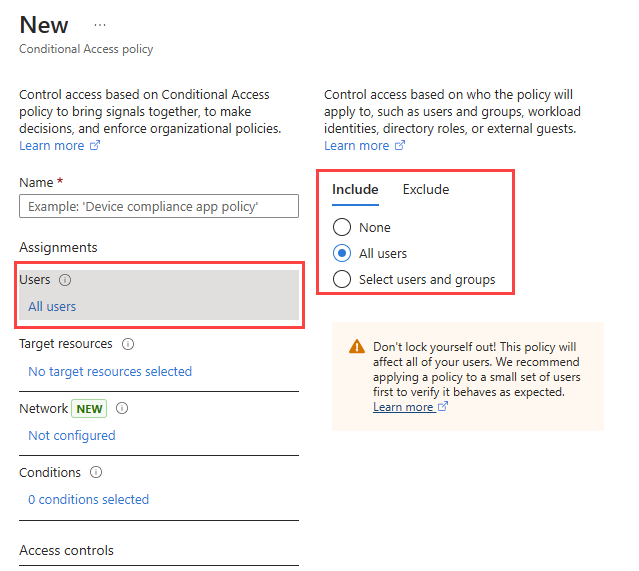The height and width of the screenshot is (571, 639).
Task: Open 0 conditions selected link
Action: click(88, 499)
